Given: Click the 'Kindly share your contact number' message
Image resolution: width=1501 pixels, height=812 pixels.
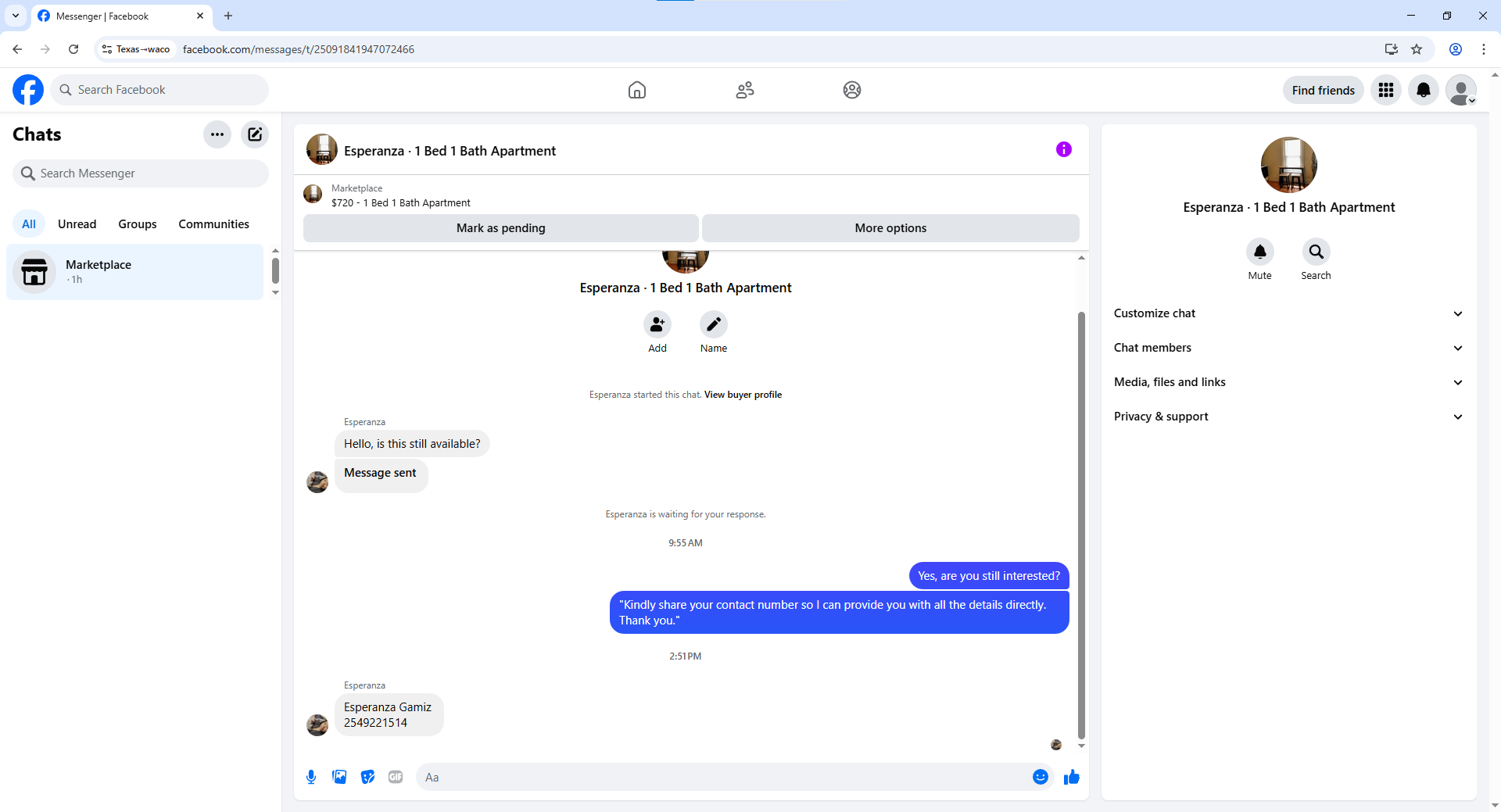Looking at the screenshot, I should pyautogui.click(x=839, y=613).
